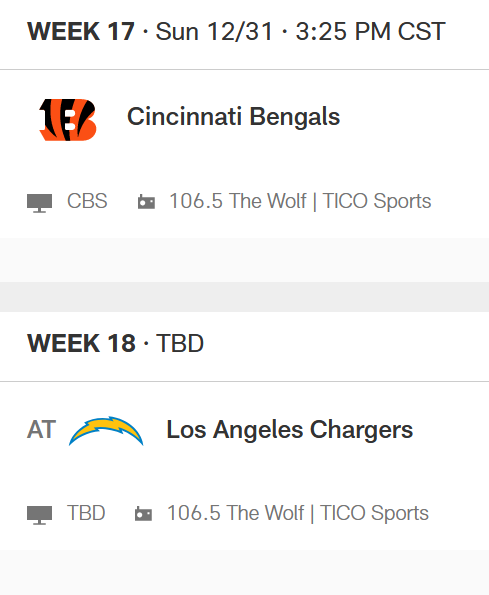Image resolution: width=489 pixels, height=595 pixels.
Task: Click the TV icon beside TBD
Action: [39, 515]
